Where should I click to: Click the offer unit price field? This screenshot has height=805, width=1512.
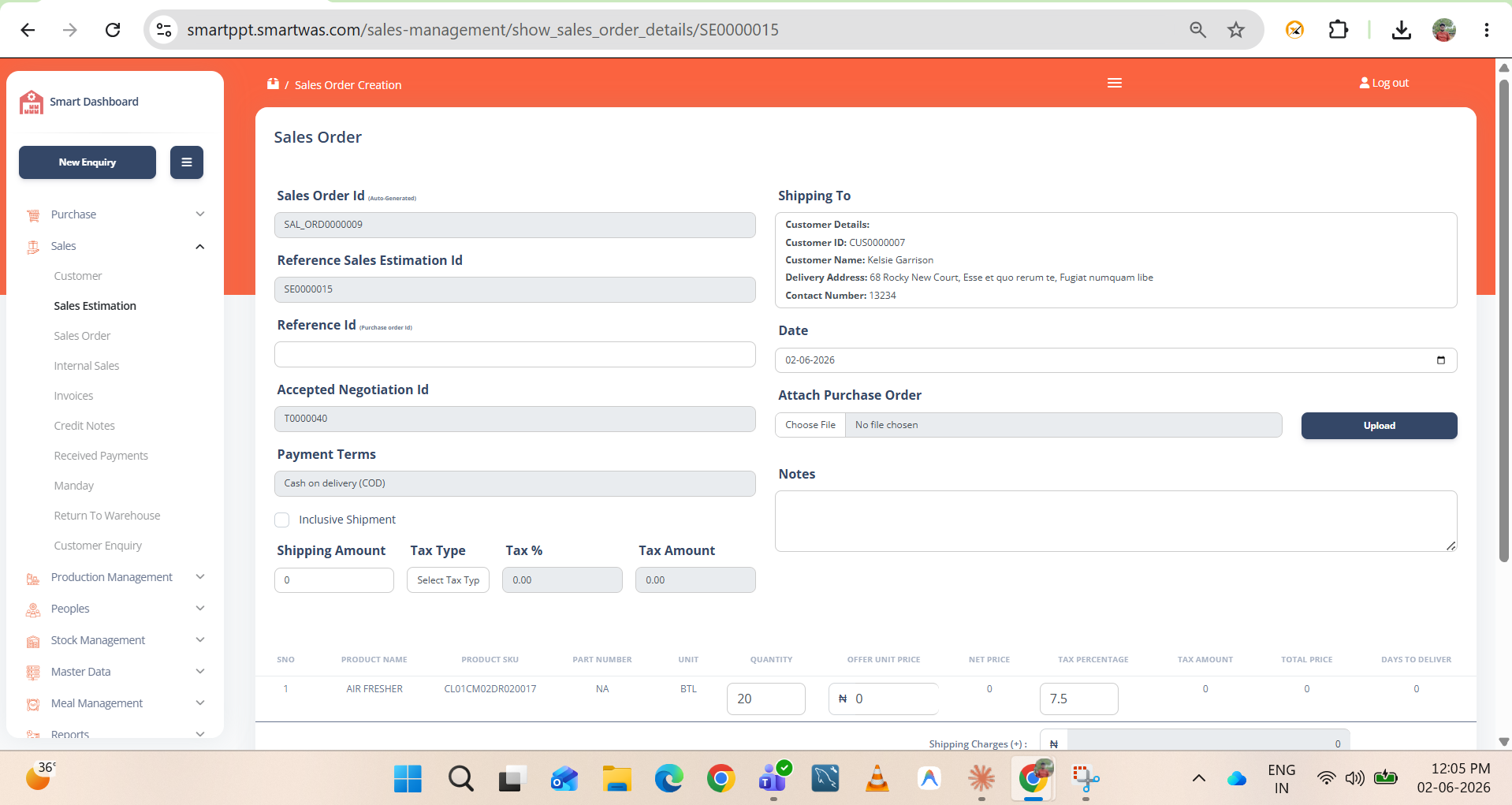pos(883,699)
